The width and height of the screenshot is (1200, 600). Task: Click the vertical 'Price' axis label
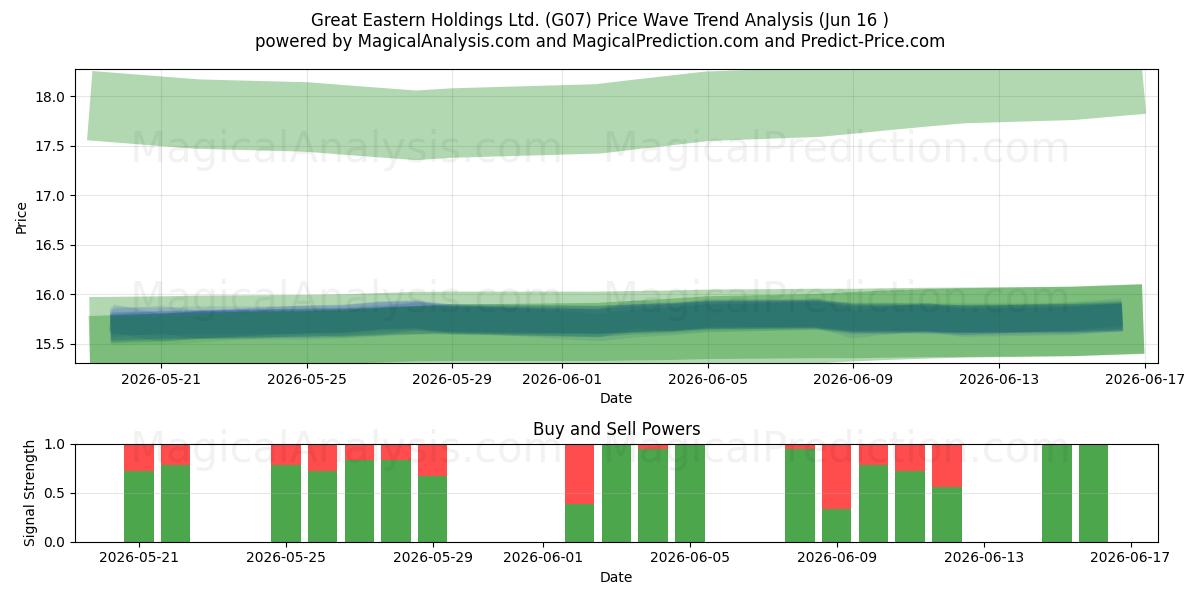[21, 216]
